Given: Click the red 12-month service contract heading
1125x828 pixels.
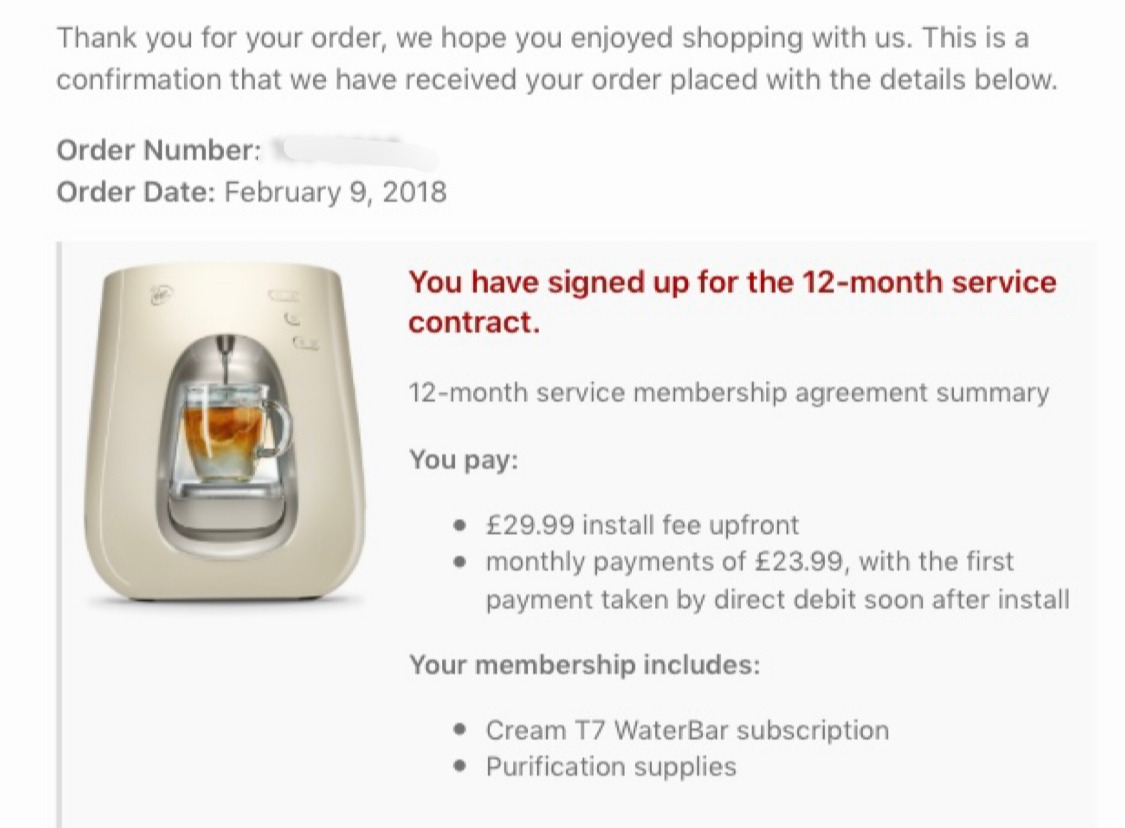Looking at the screenshot, I should (732, 301).
